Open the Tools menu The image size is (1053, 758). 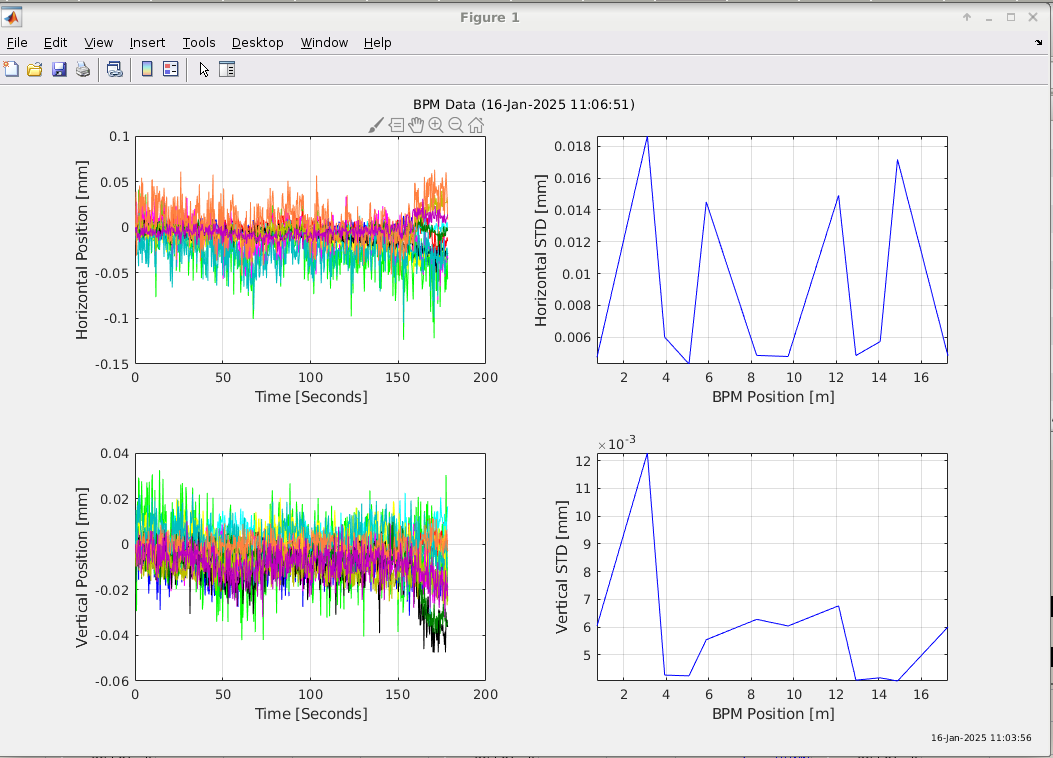tap(198, 43)
